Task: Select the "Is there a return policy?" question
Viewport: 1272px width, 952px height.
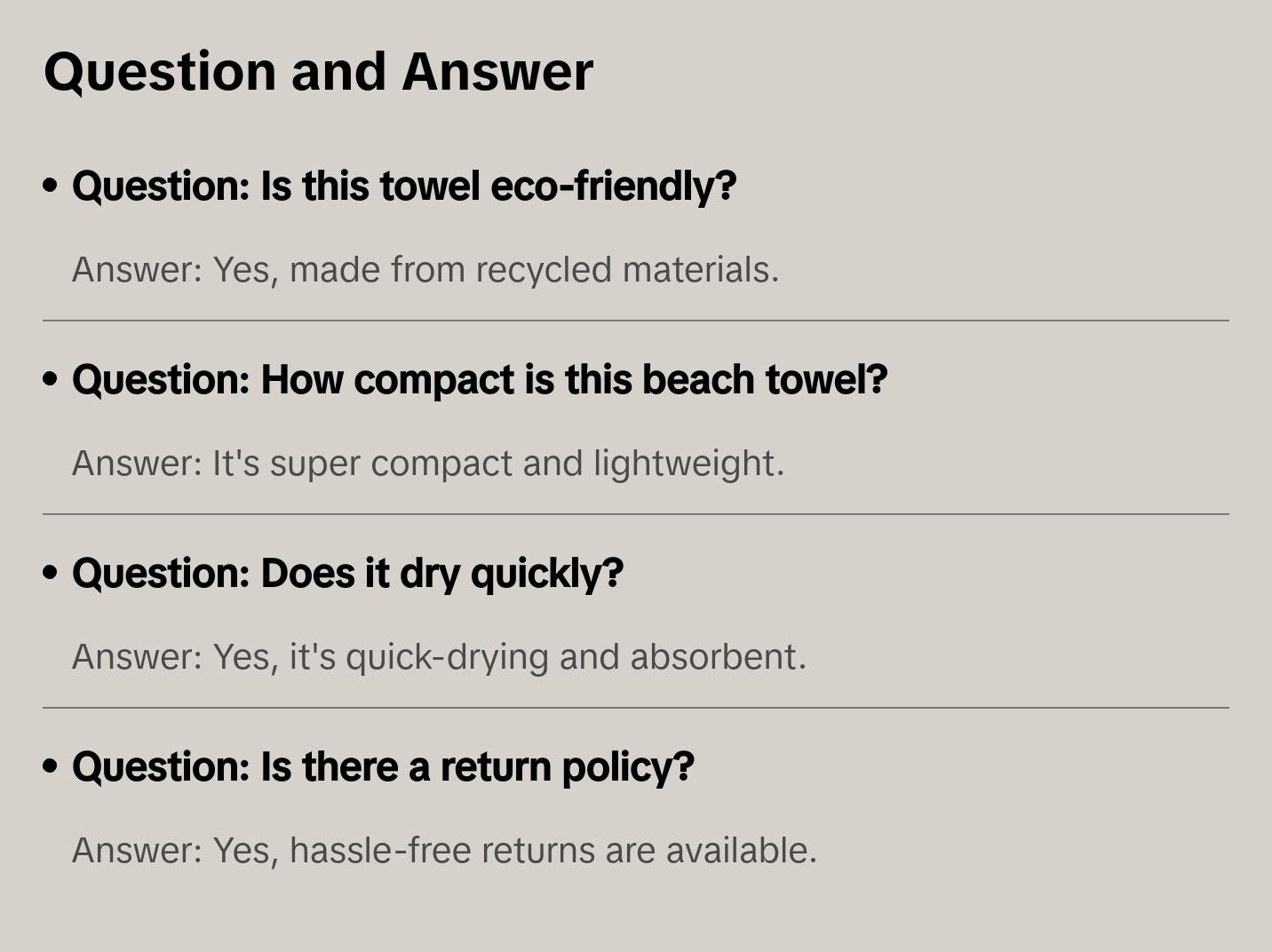Action: pos(383,767)
